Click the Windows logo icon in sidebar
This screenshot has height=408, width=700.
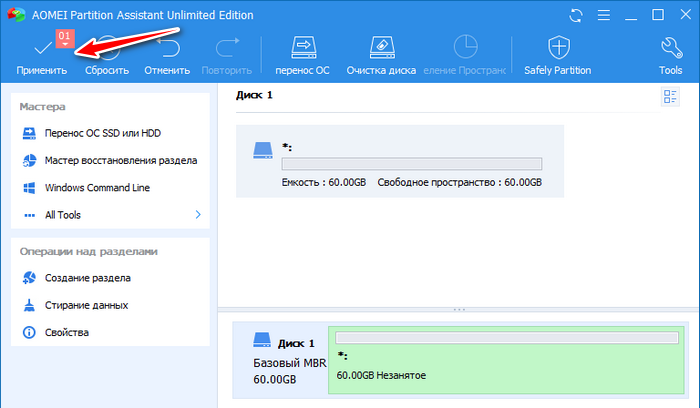tap(29, 188)
